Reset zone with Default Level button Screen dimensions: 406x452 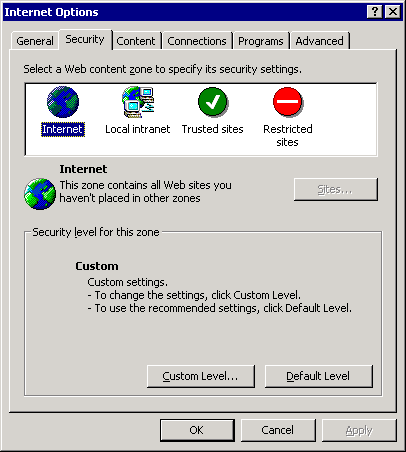click(318, 376)
